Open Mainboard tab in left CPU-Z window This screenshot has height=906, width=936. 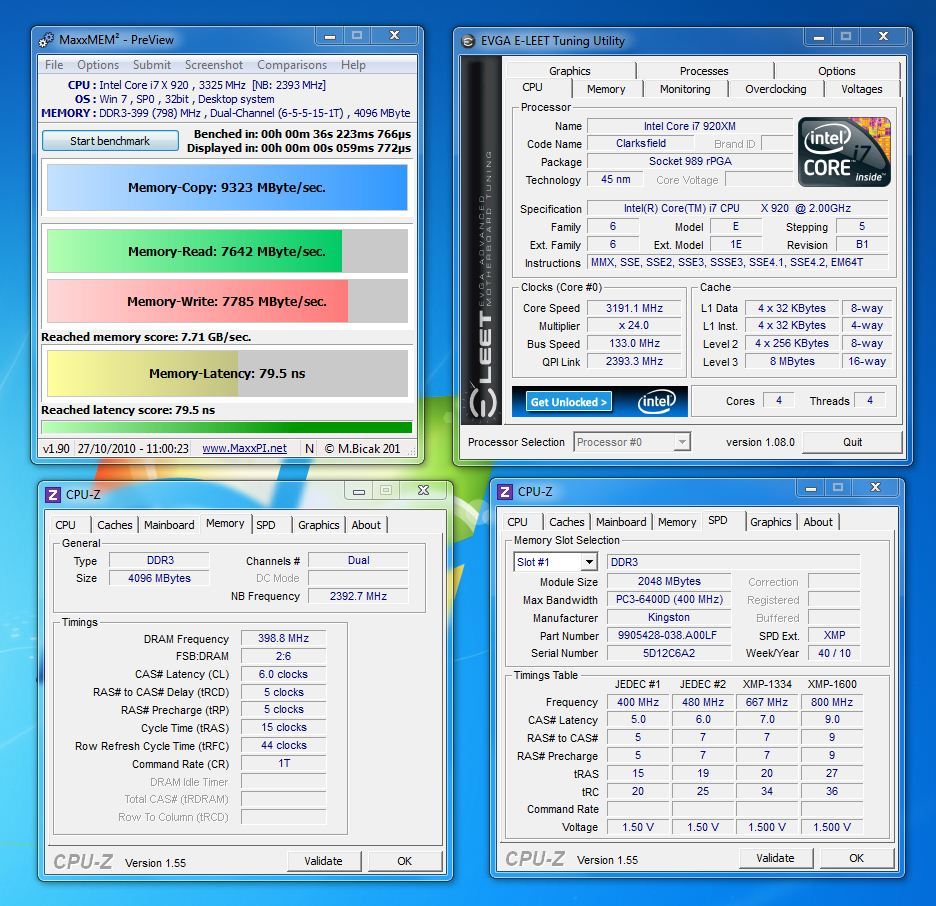tap(169, 525)
